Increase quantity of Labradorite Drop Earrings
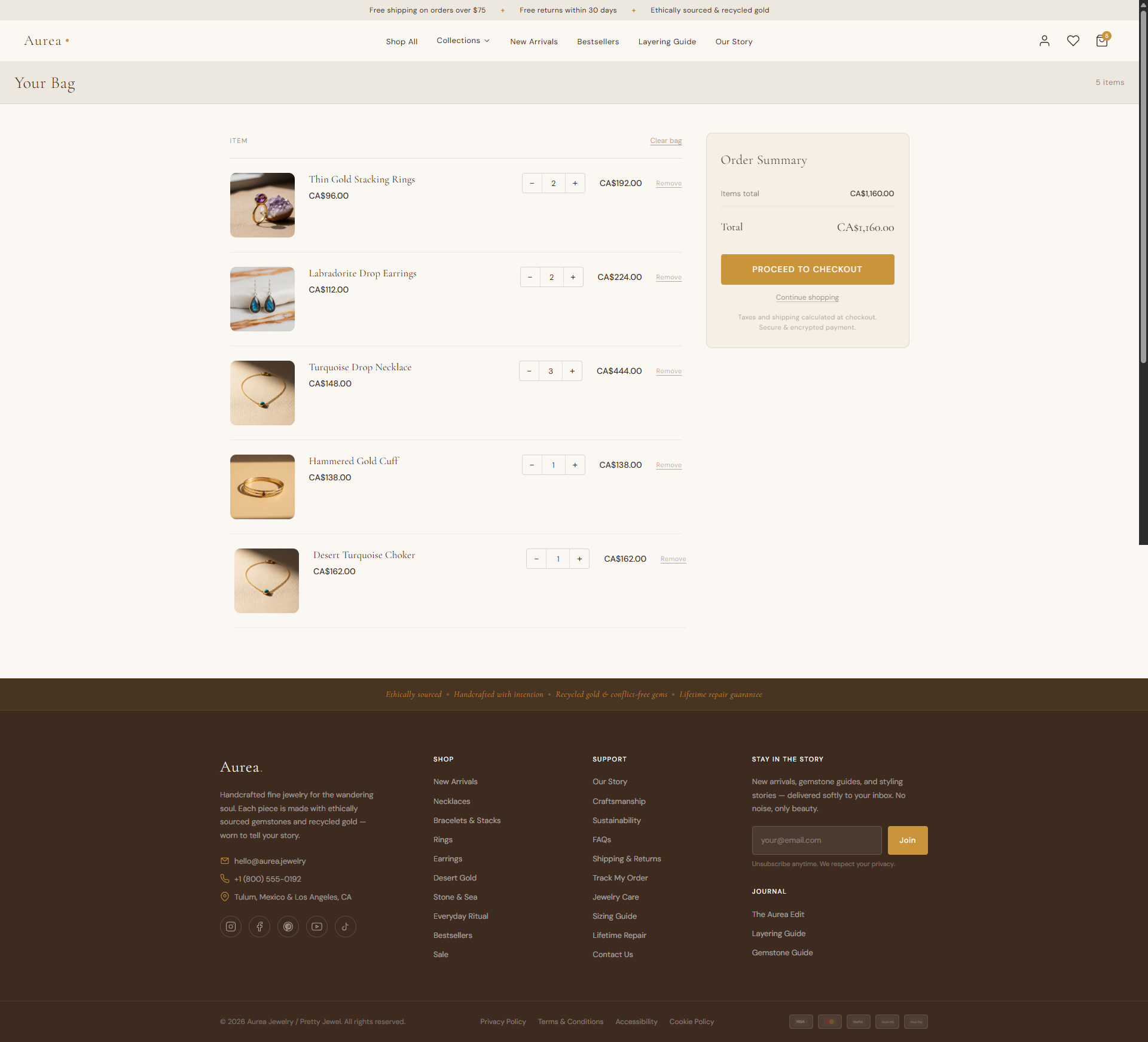The image size is (1148, 1042). point(573,277)
